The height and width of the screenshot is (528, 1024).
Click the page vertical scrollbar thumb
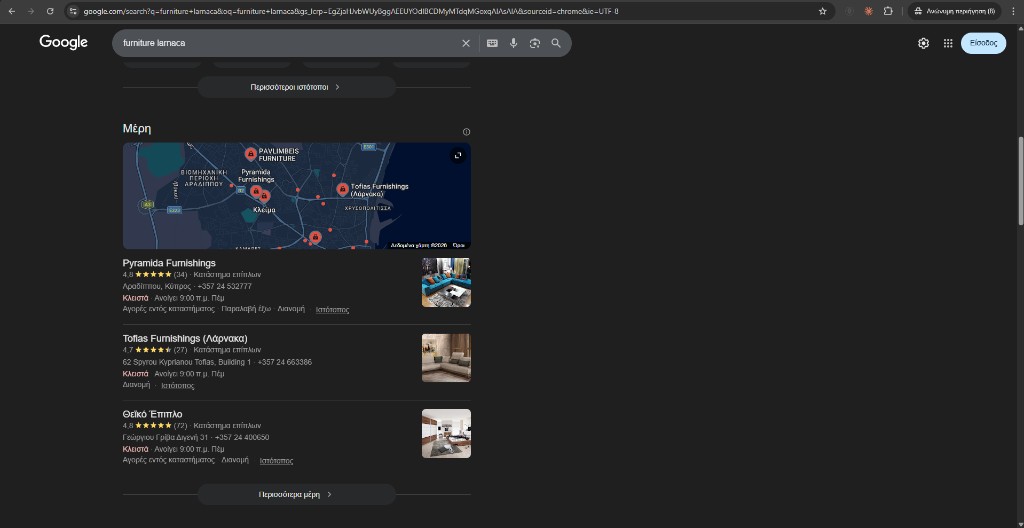click(1019, 181)
